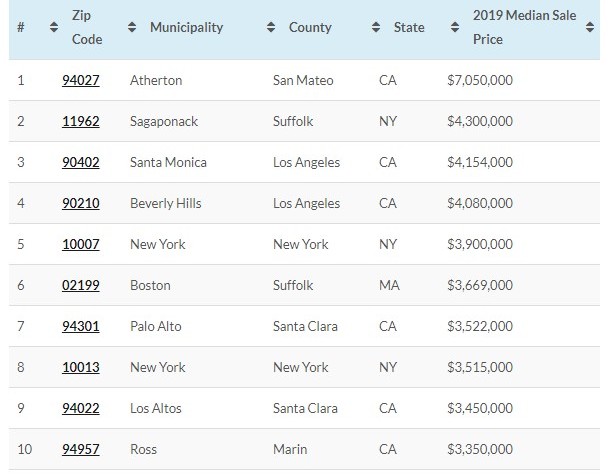Follow the 90402 zip code link
The image size is (611, 476).
(x=80, y=162)
